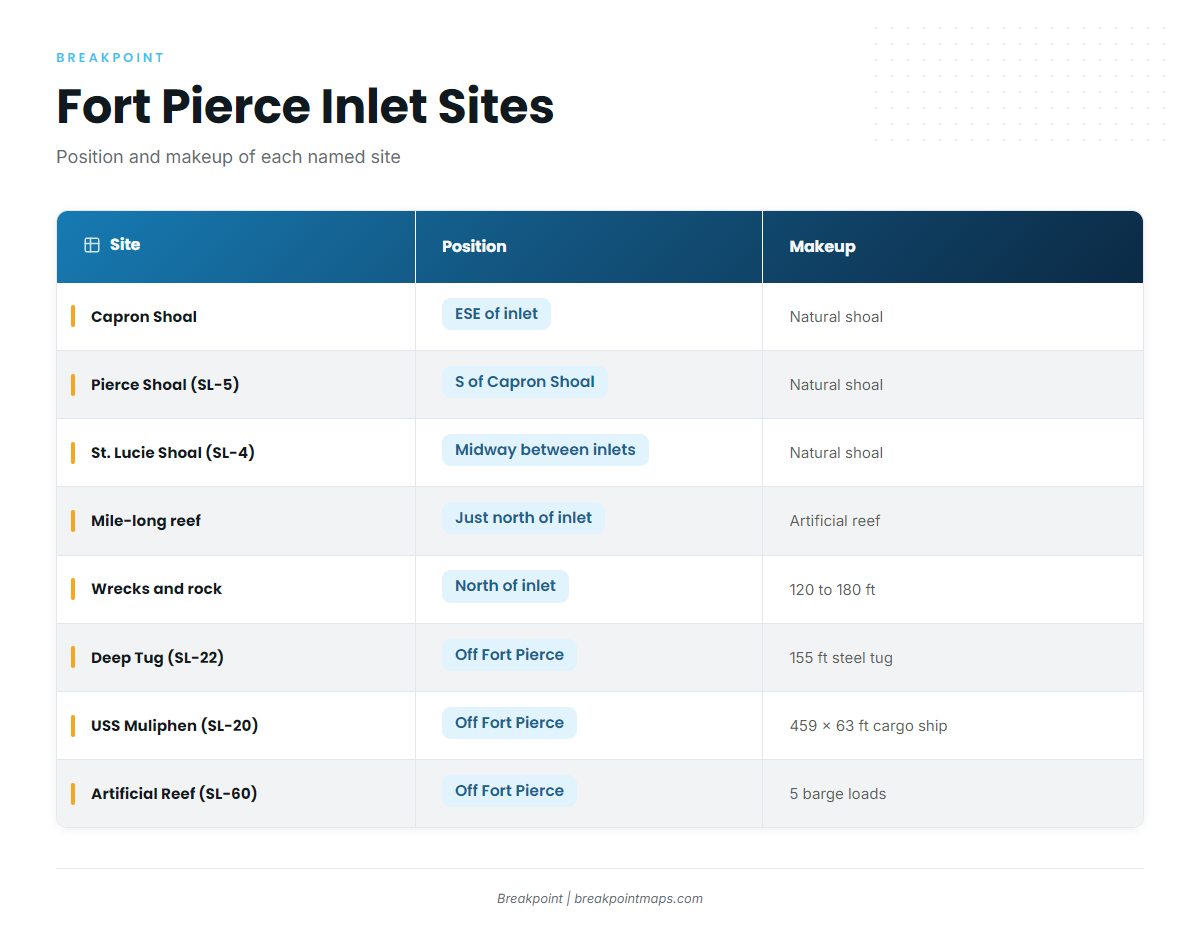Select the Mile-long reef site name
The image size is (1200, 933).
tap(146, 521)
